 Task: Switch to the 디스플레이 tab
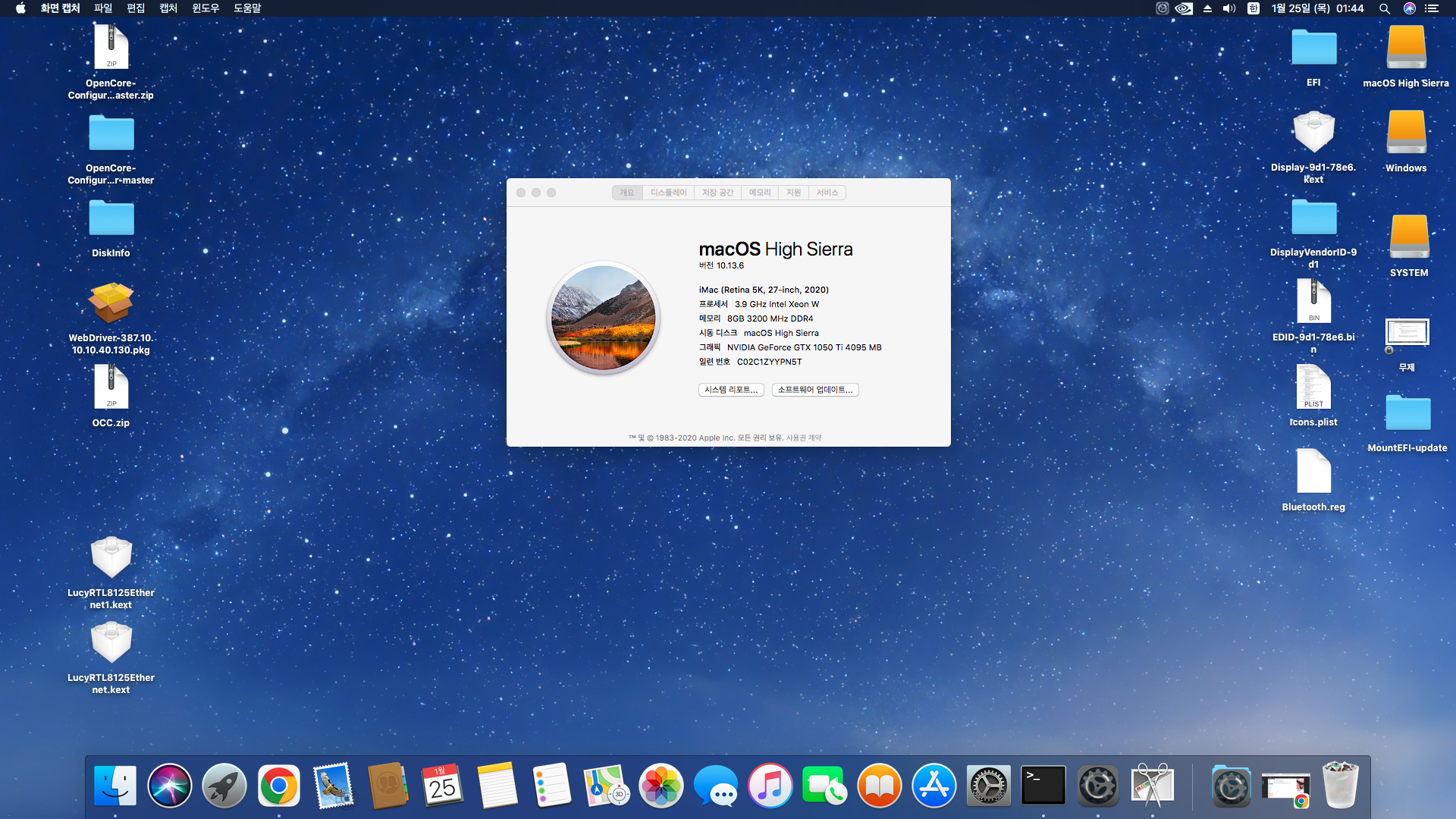(x=668, y=193)
